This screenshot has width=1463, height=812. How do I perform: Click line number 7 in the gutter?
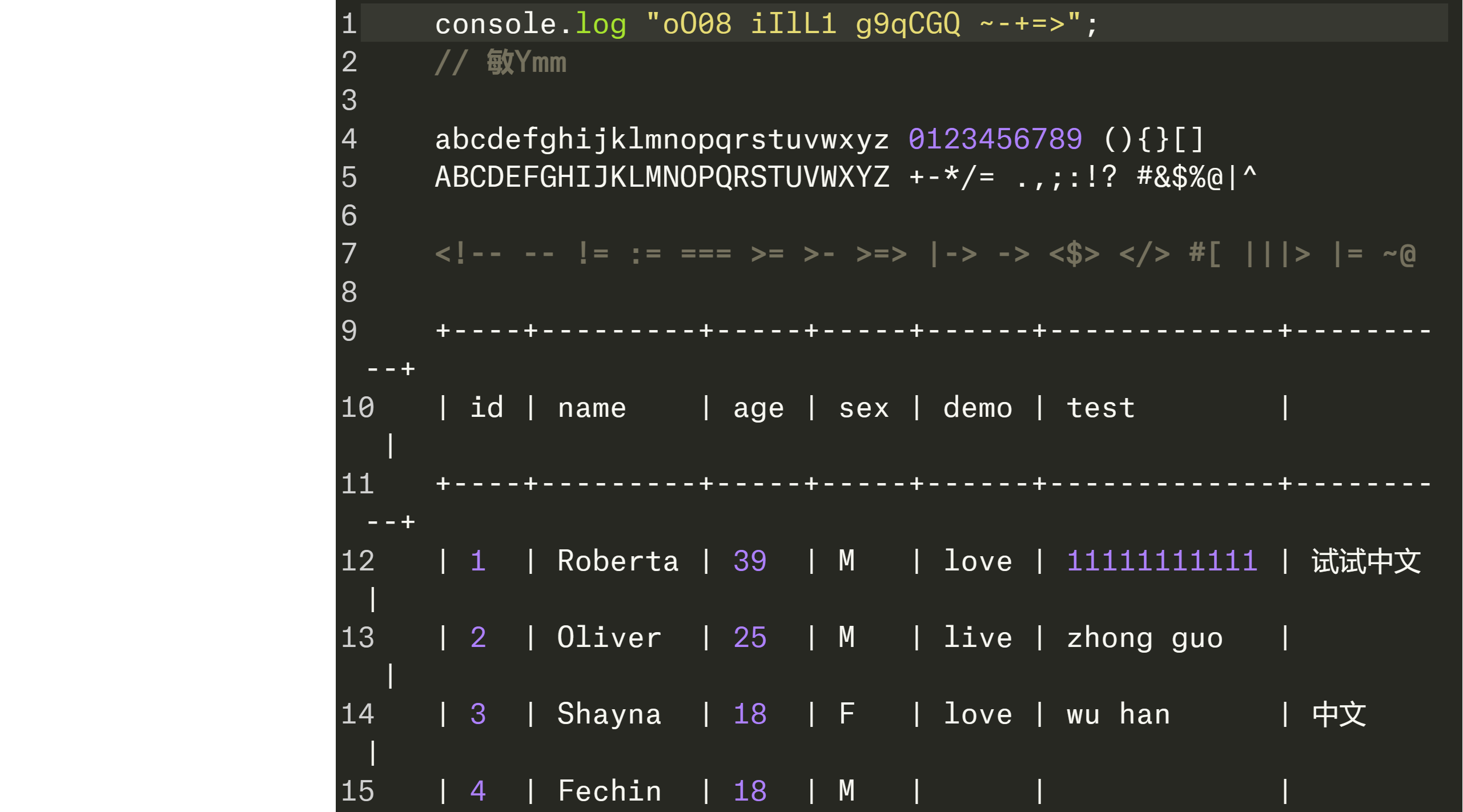click(349, 254)
